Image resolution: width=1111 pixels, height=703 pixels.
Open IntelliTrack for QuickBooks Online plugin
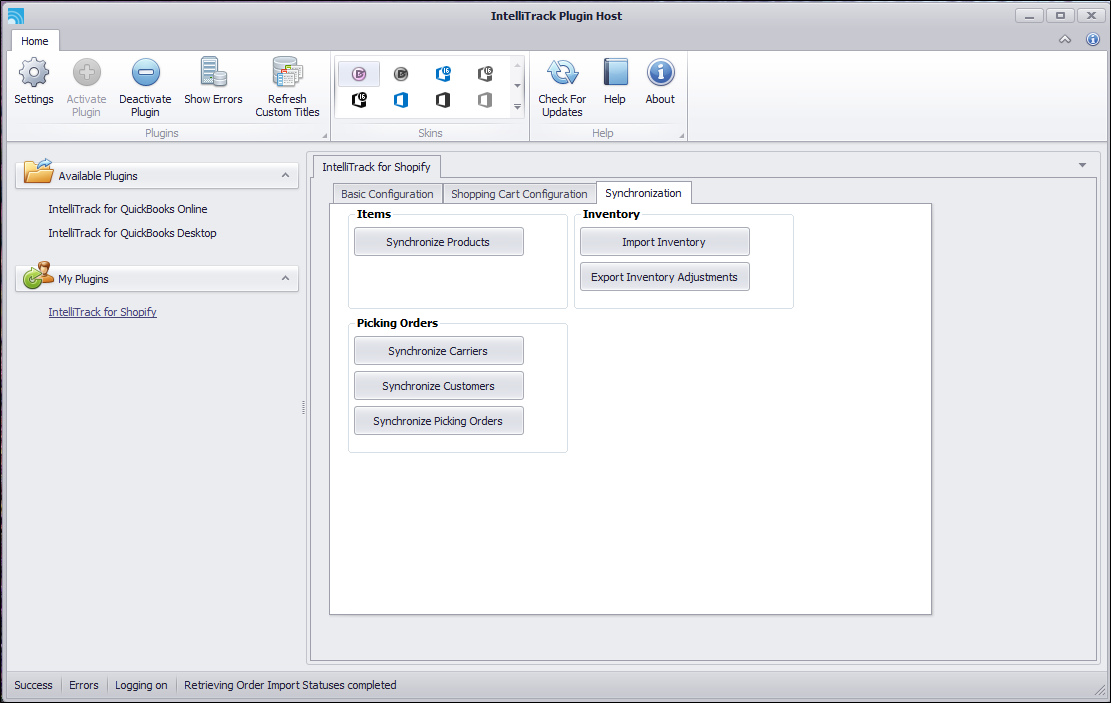click(x=128, y=209)
